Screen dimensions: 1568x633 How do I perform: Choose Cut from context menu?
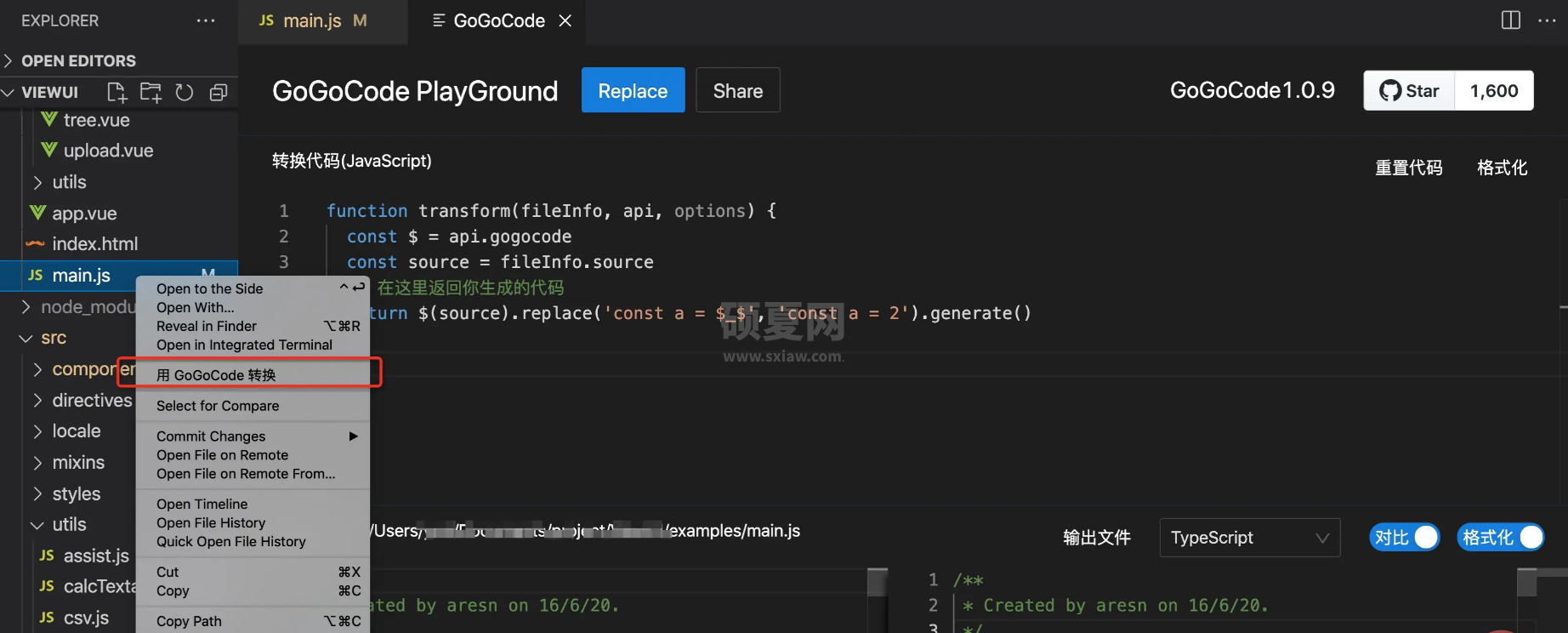coord(253,573)
